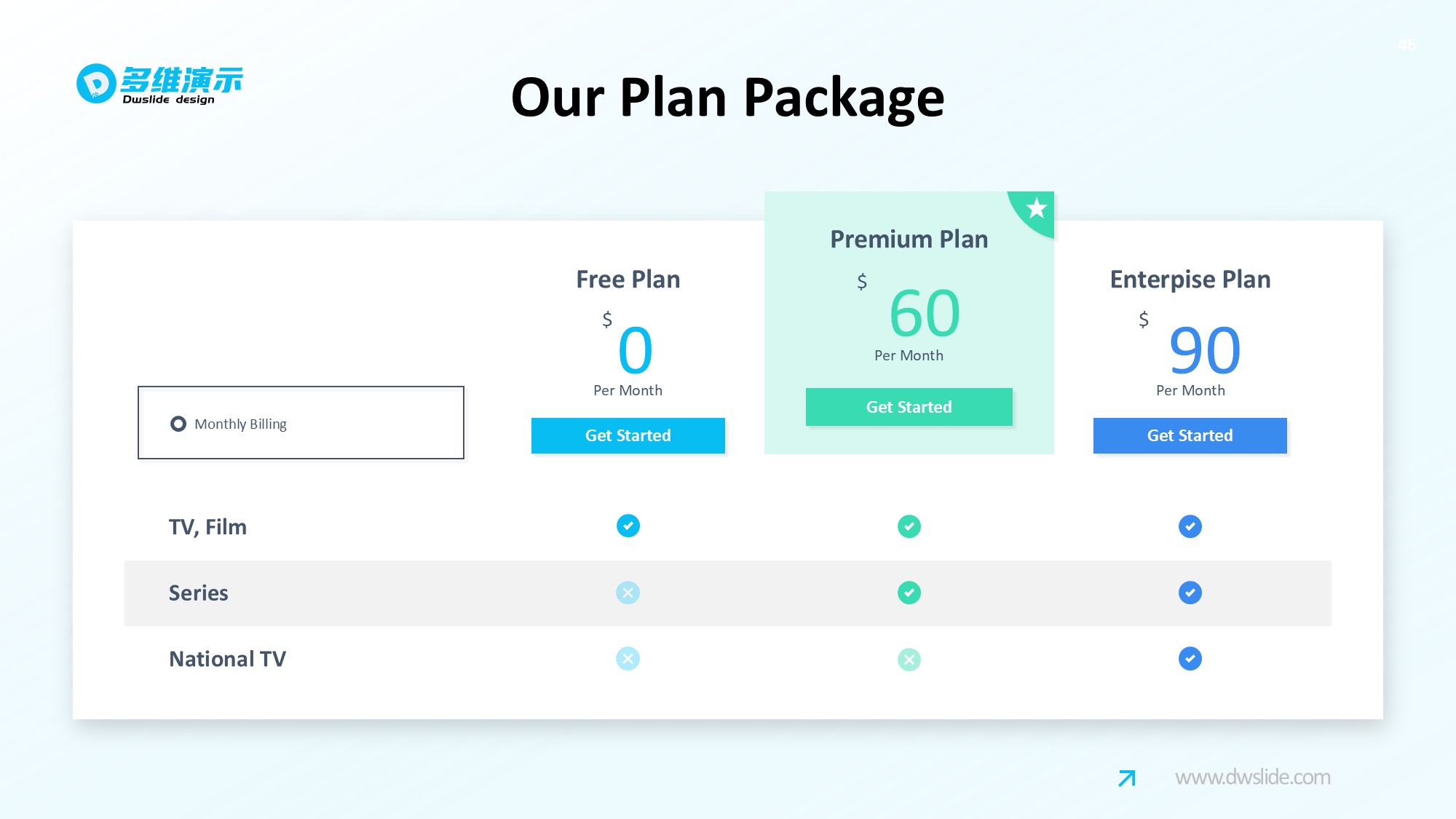Click the Enterprise TV, Film checkmark
This screenshot has width=1456, height=819.
(1190, 526)
